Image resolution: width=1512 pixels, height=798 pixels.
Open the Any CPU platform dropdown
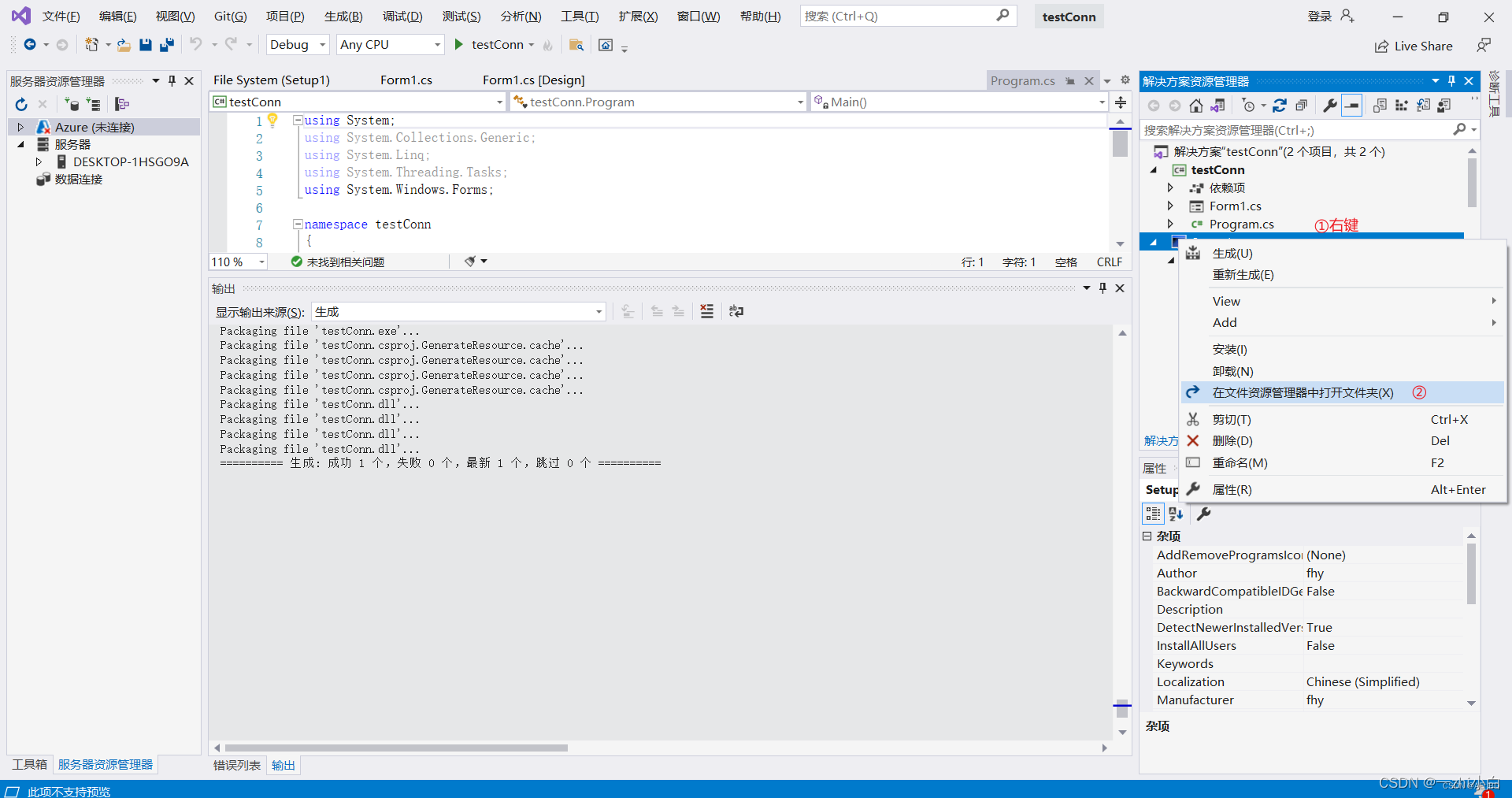436,44
